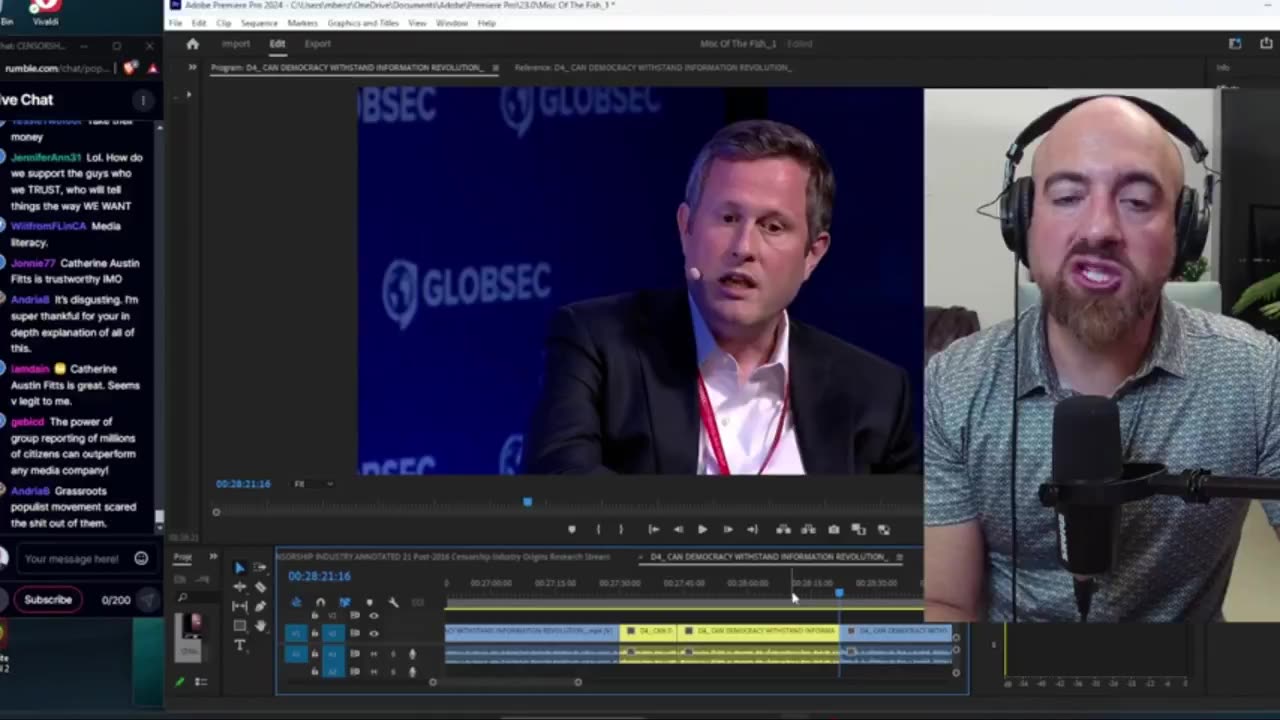Step forward one frame
The height and width of the screenshot is (720, 1280).
(728, 529)
